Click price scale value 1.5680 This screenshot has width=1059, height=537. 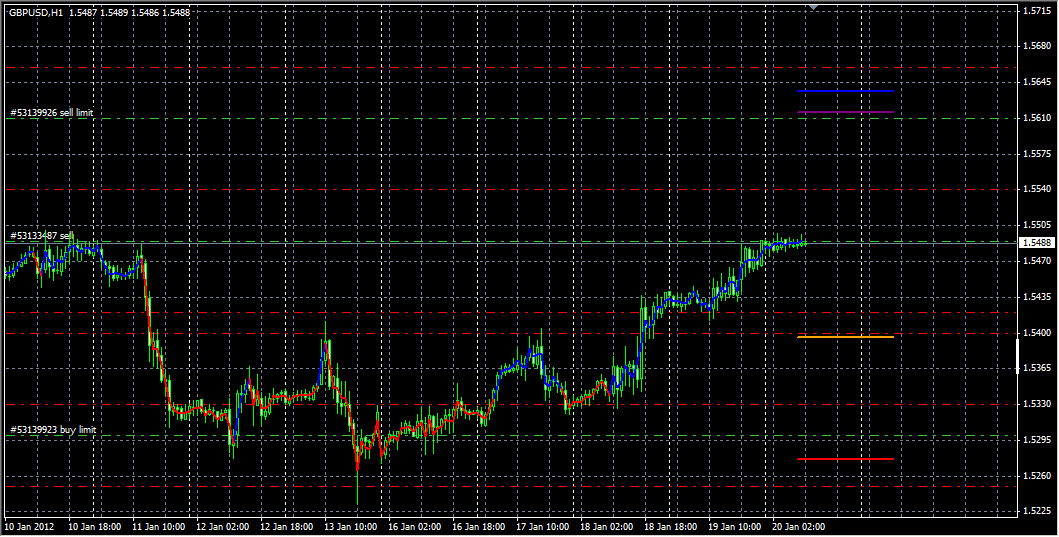pyautogui.click(x=1037, y=47)
